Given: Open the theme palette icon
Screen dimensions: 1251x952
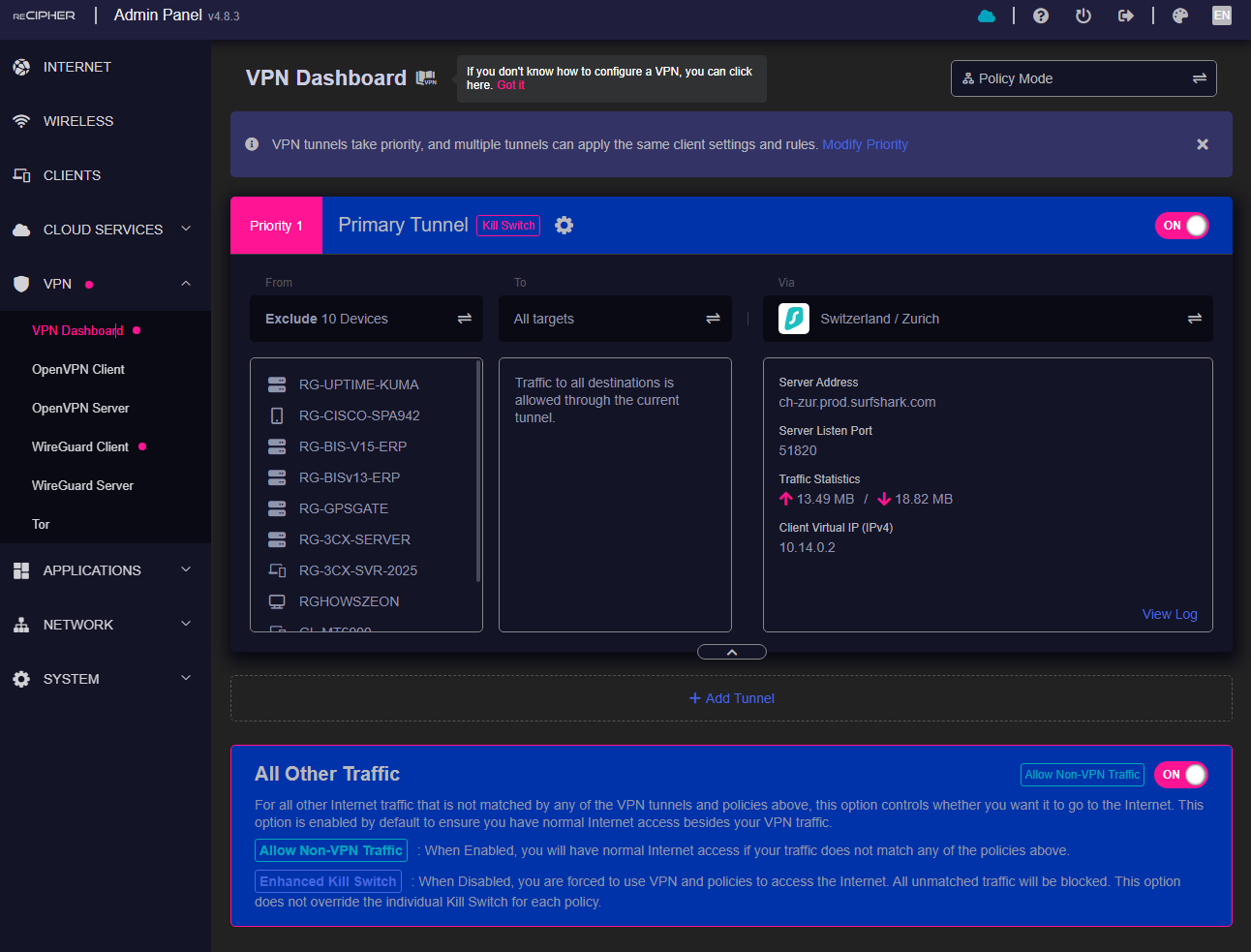Looking at the screenshot, I should (x=1179, y=15).
